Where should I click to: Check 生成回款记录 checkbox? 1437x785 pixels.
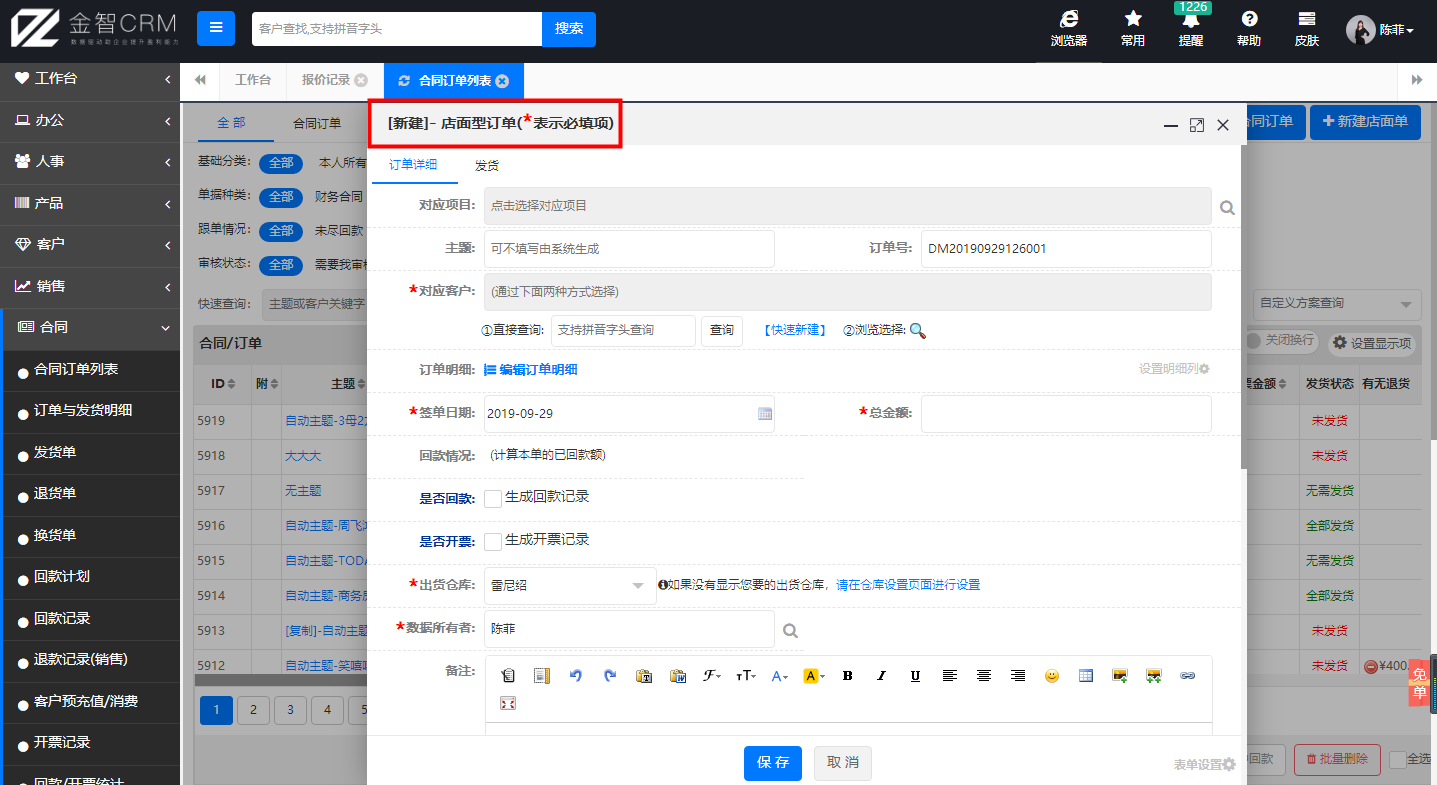click(x=493, y=498)
